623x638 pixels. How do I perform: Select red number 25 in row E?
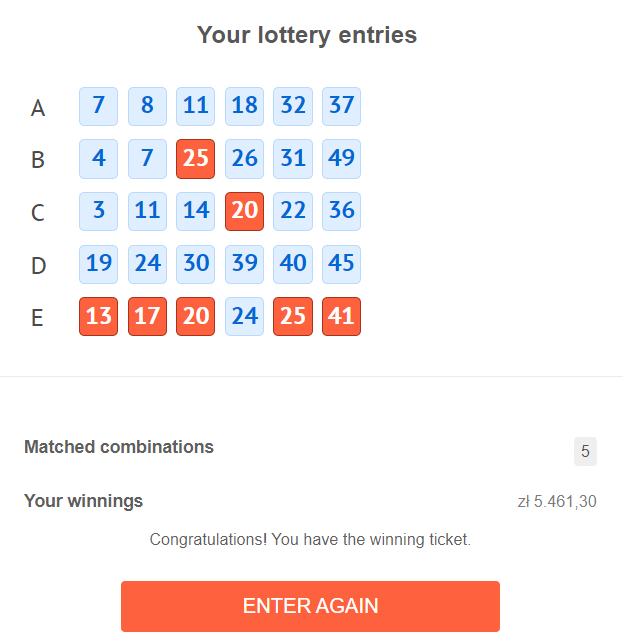click(x=293, y=316)
